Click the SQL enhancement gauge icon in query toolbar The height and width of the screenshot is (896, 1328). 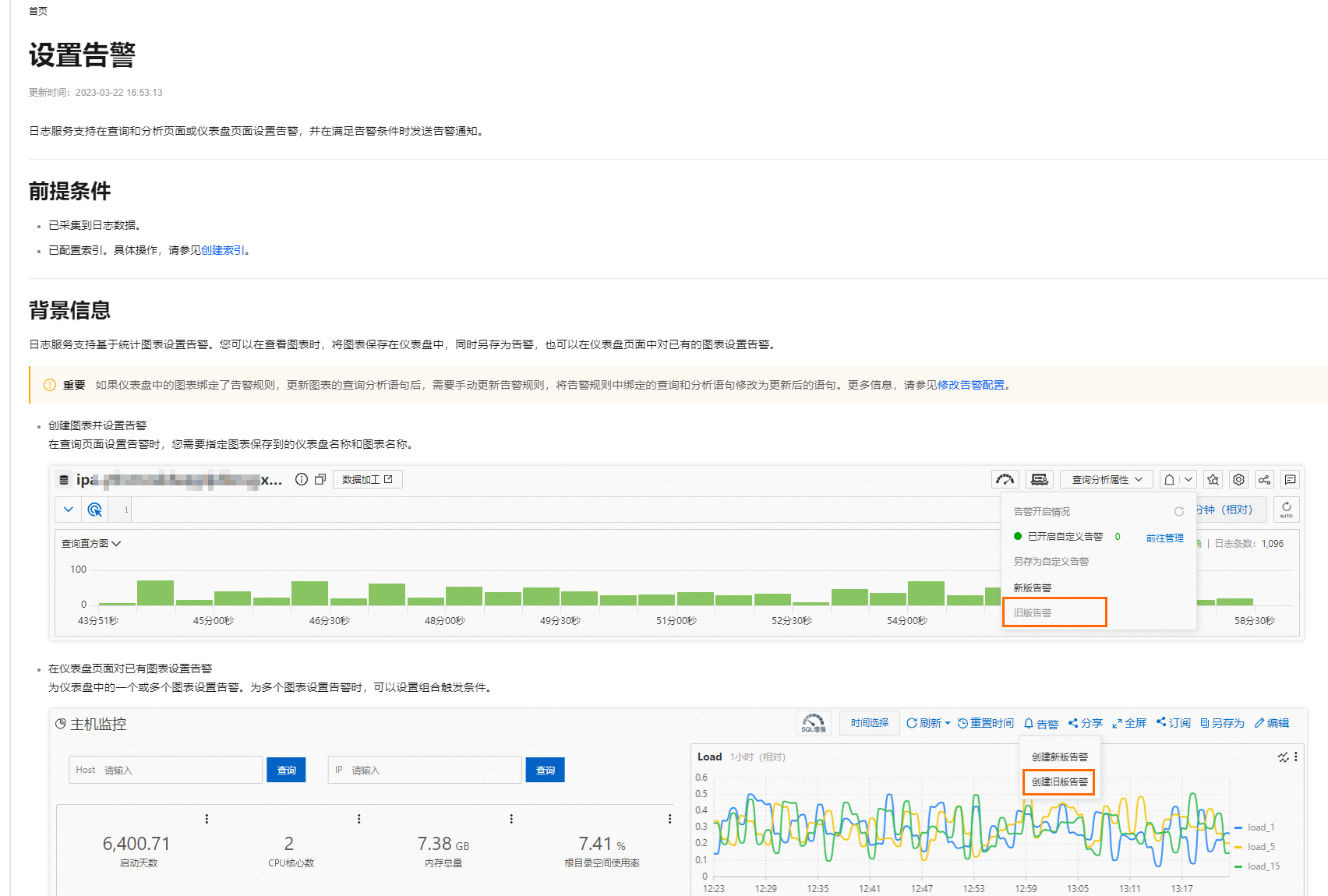(1005, 480)
